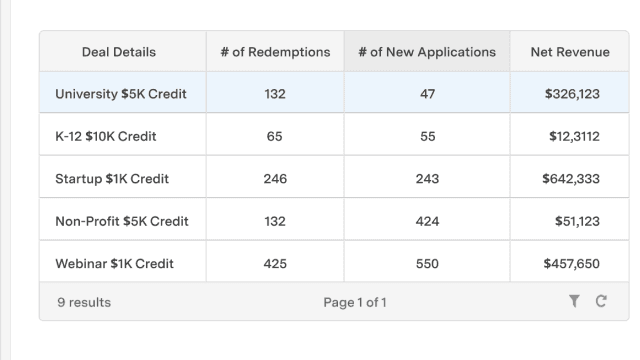The width and height of the screenshot is (640, 360).
Task: Click net revenue $12,3112
Action: (x=574, y=136)
